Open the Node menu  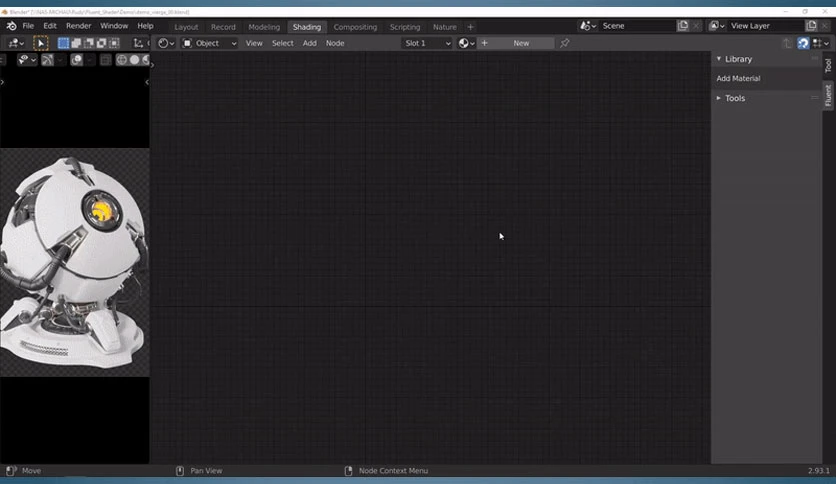335,43
